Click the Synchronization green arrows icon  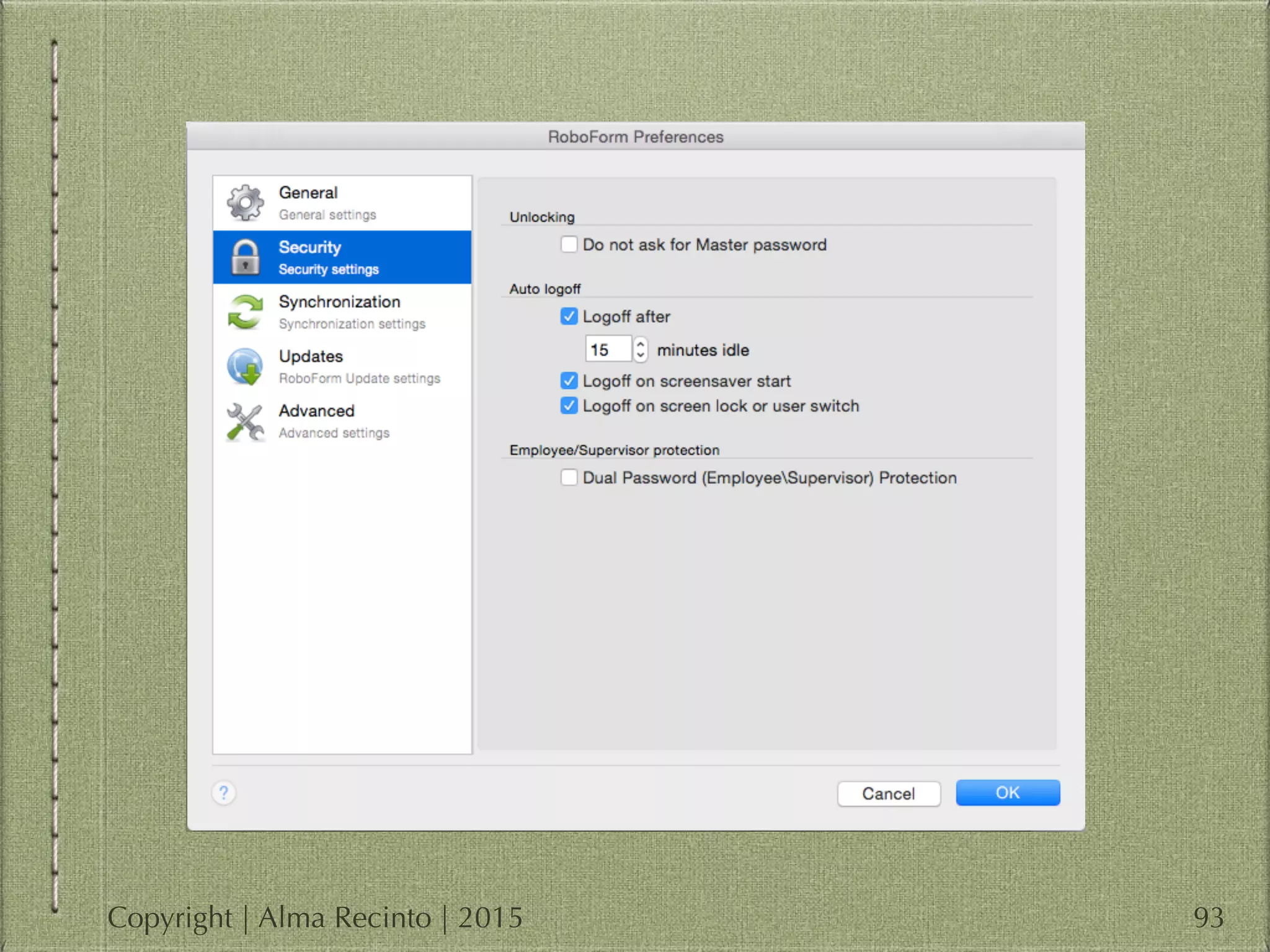[245, 312]
